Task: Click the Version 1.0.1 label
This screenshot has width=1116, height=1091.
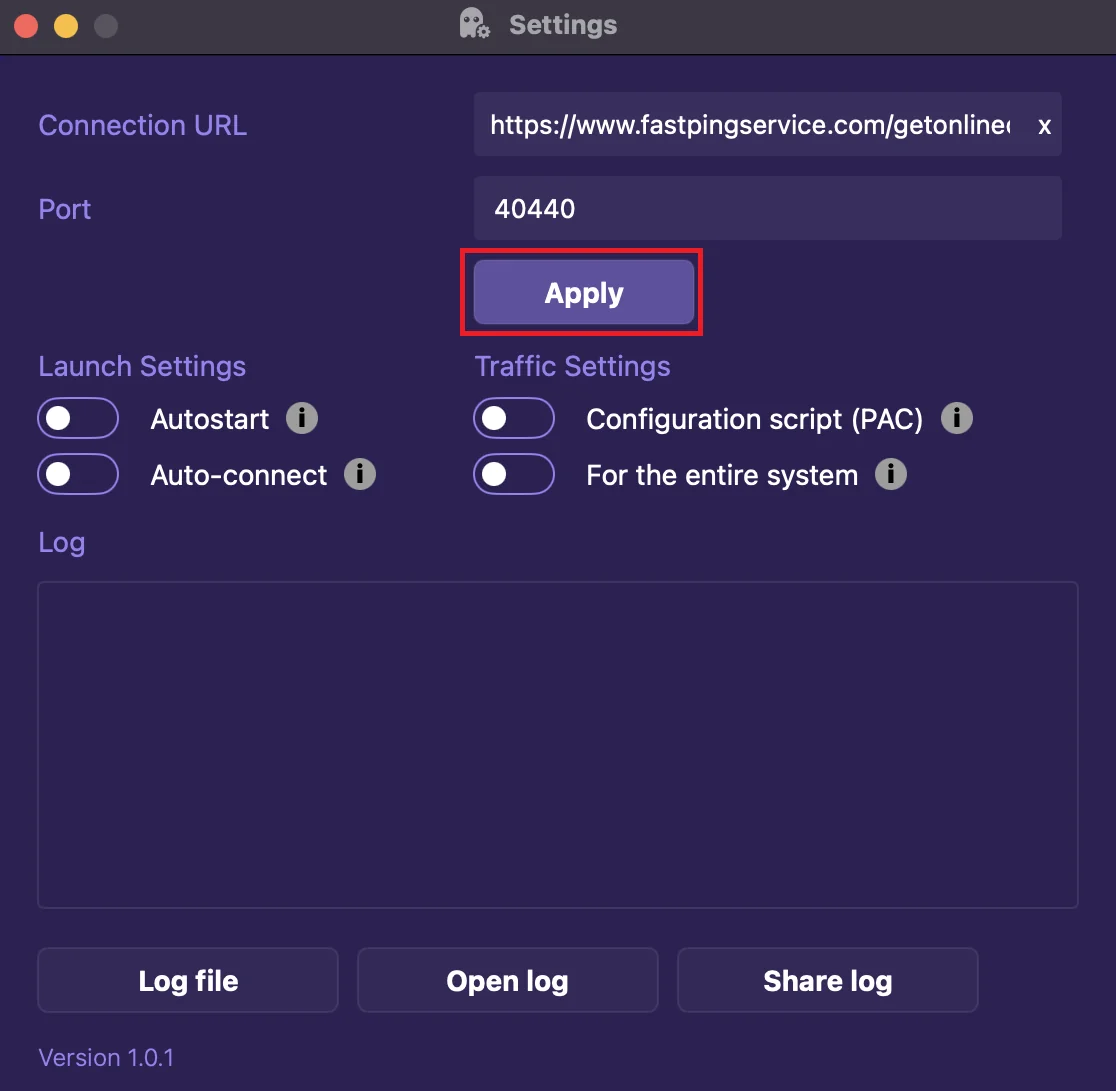Action: coord(106,1057)
